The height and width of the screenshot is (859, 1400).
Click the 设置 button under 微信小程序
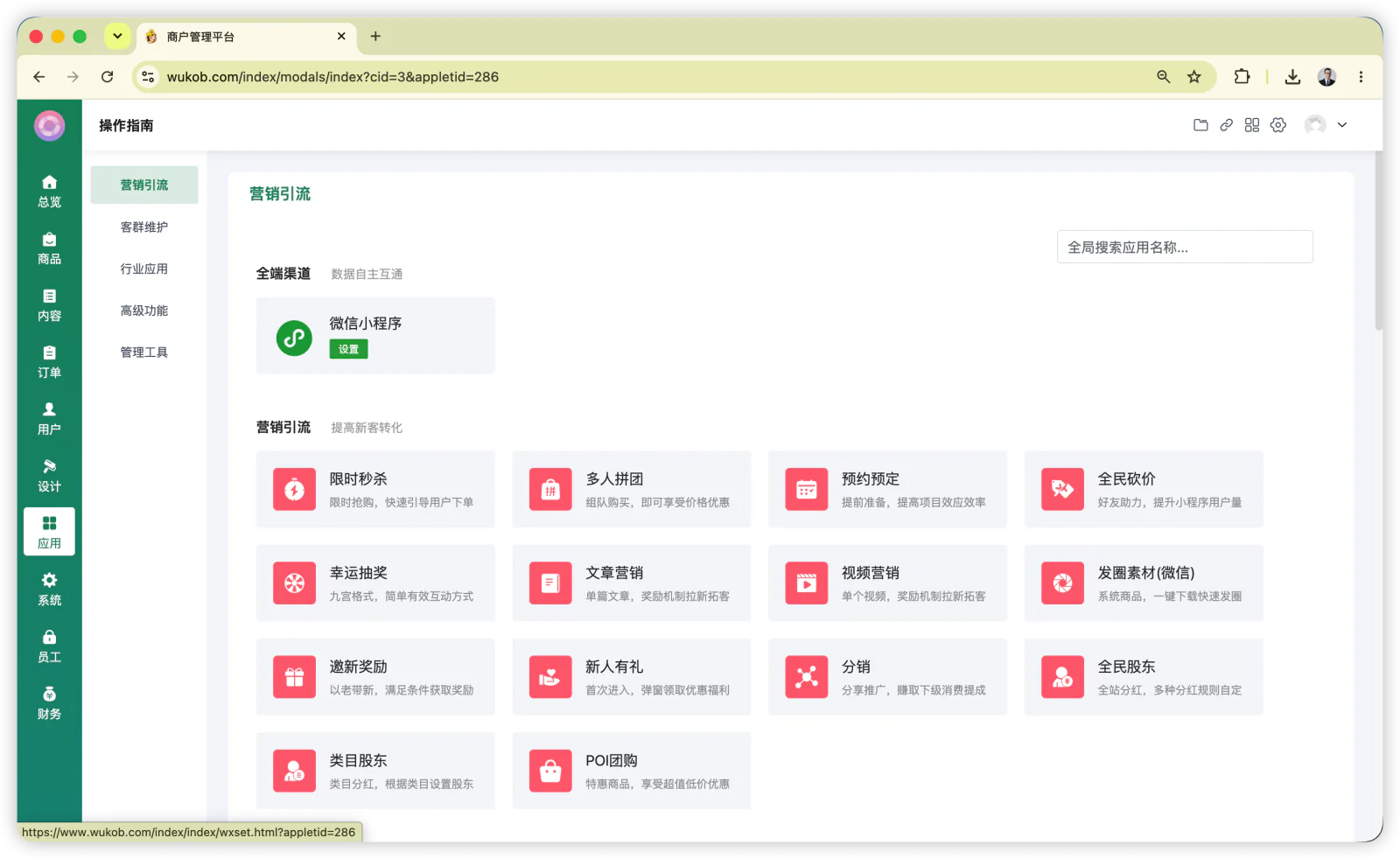[x=348, y=349]
